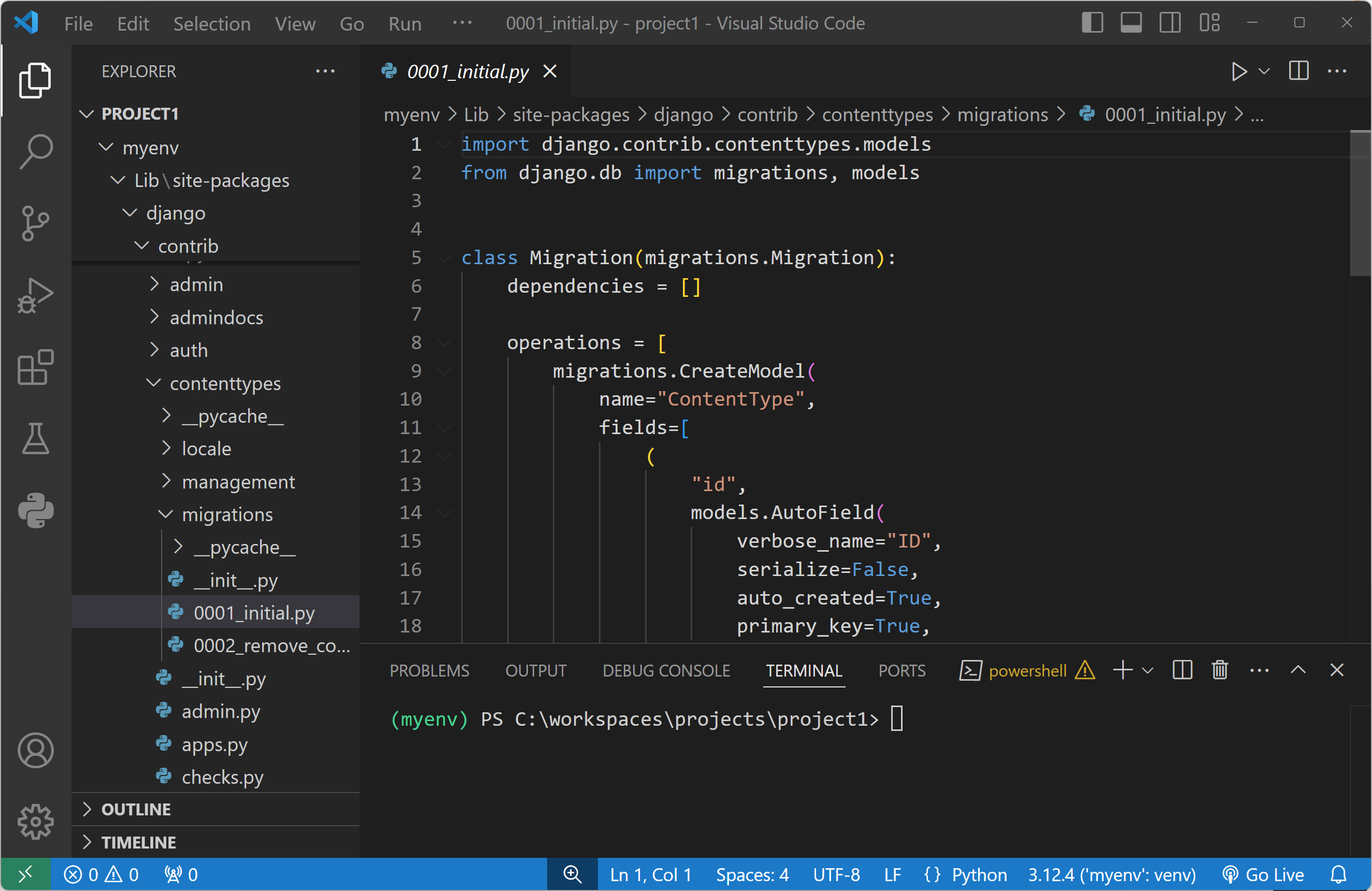Collapse the migrations folder
Screen dimensions: 1372x891
pos(227,515)
